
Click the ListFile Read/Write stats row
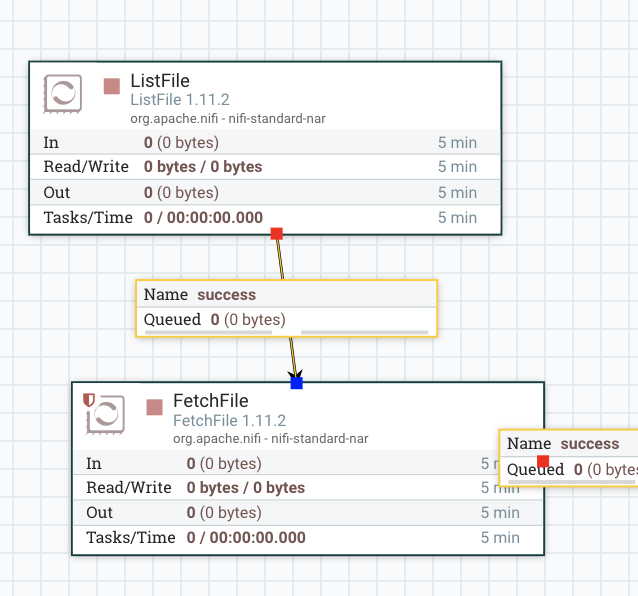260,167
